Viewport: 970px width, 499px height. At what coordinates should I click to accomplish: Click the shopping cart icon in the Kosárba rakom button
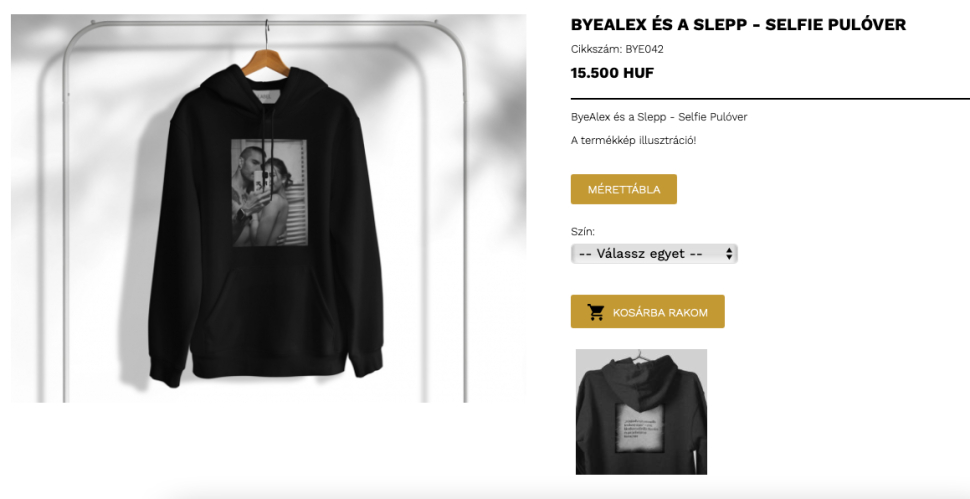coord(596,312)
